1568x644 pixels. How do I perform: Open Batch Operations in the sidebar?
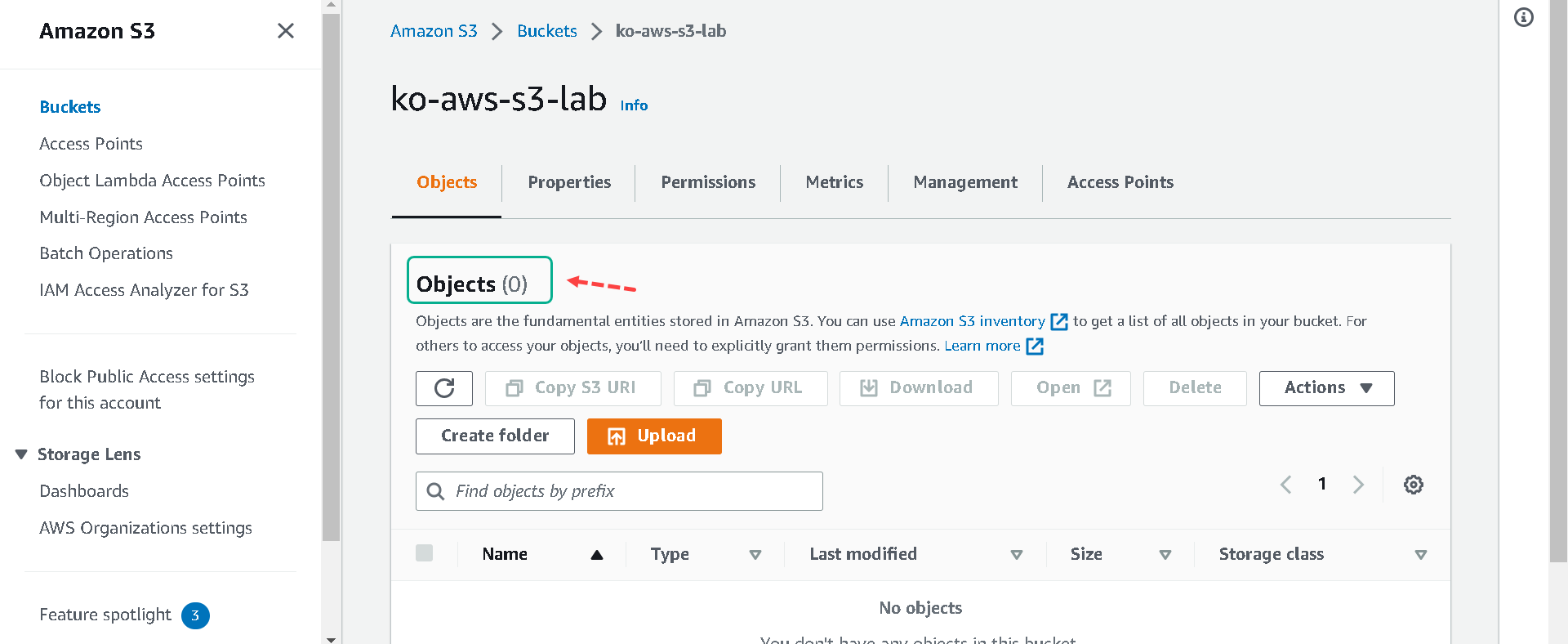tap(106, 253)
